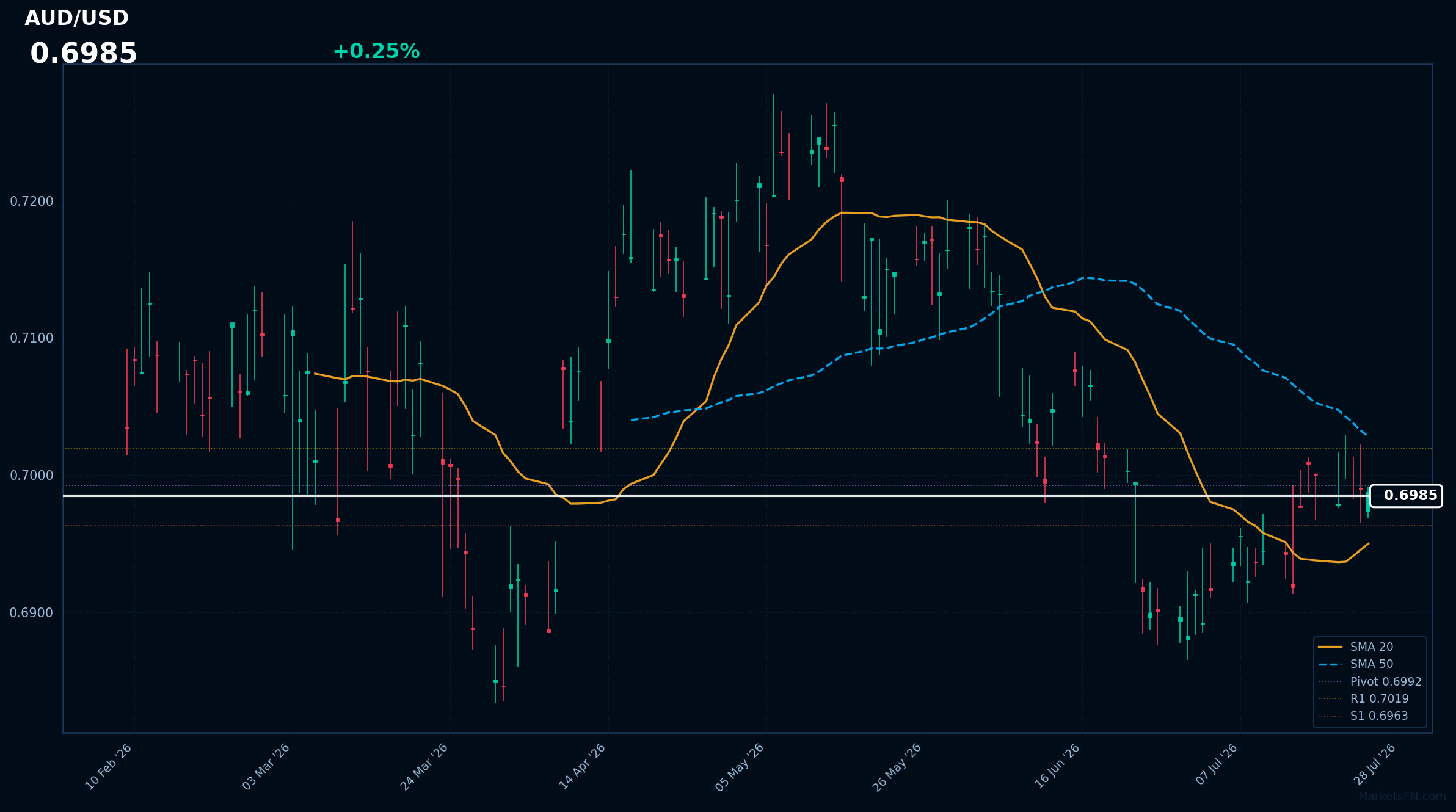Viewport: 1456px width, 812px height.
Task: Click the 26 May '26 date label
Action: [x=897, y=767]
